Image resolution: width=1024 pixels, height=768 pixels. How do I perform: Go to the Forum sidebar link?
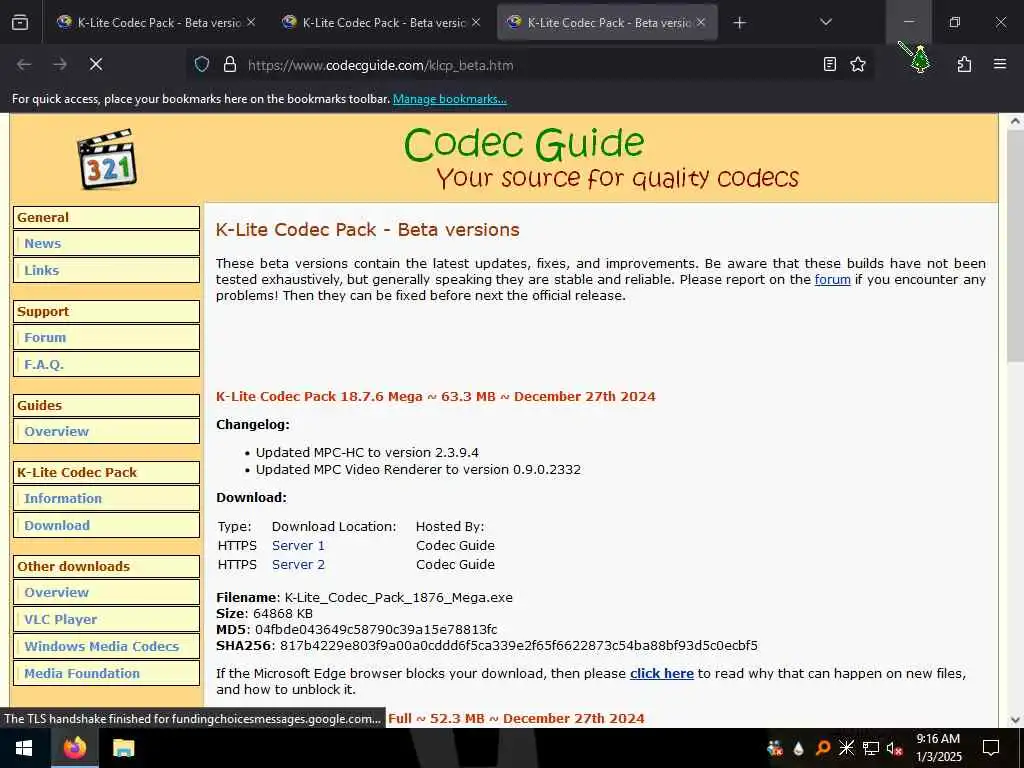45,338
